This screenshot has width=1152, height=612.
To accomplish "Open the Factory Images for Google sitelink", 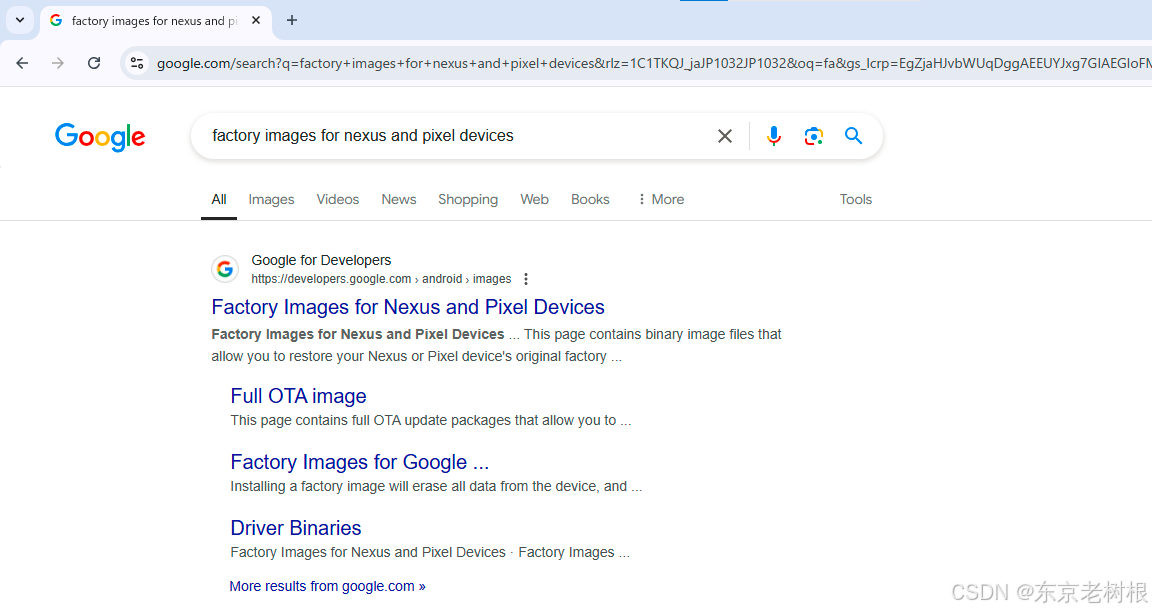I will tap(360, 462).
